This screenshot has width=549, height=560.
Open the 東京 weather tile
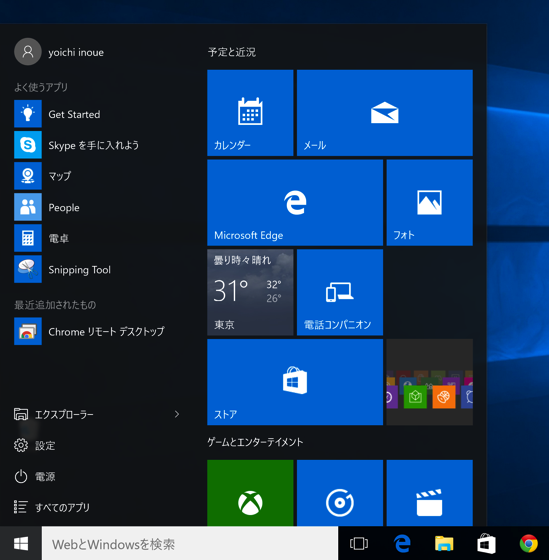[x=250, y=292]
